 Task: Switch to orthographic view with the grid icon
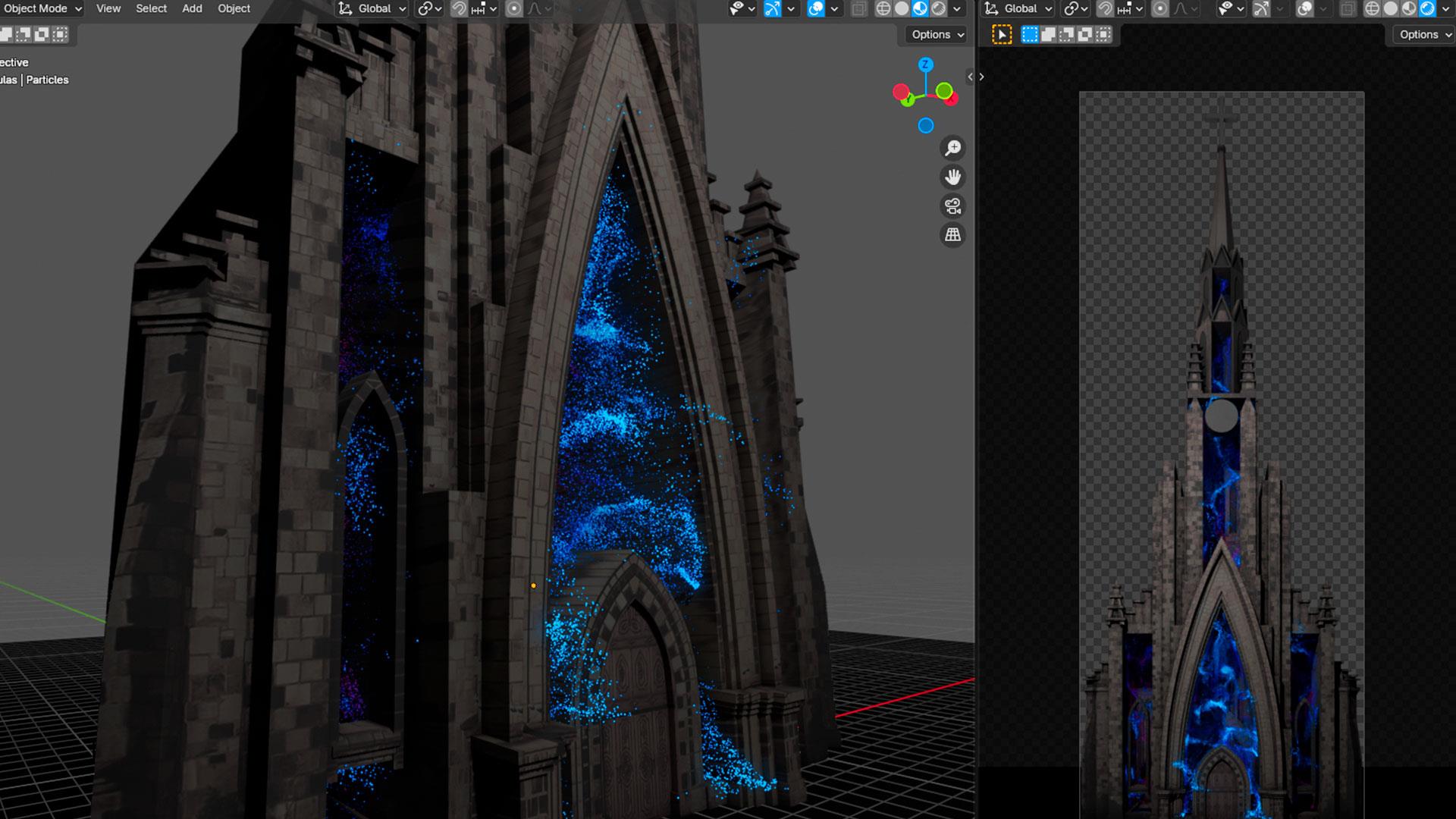tap(952, 235)
